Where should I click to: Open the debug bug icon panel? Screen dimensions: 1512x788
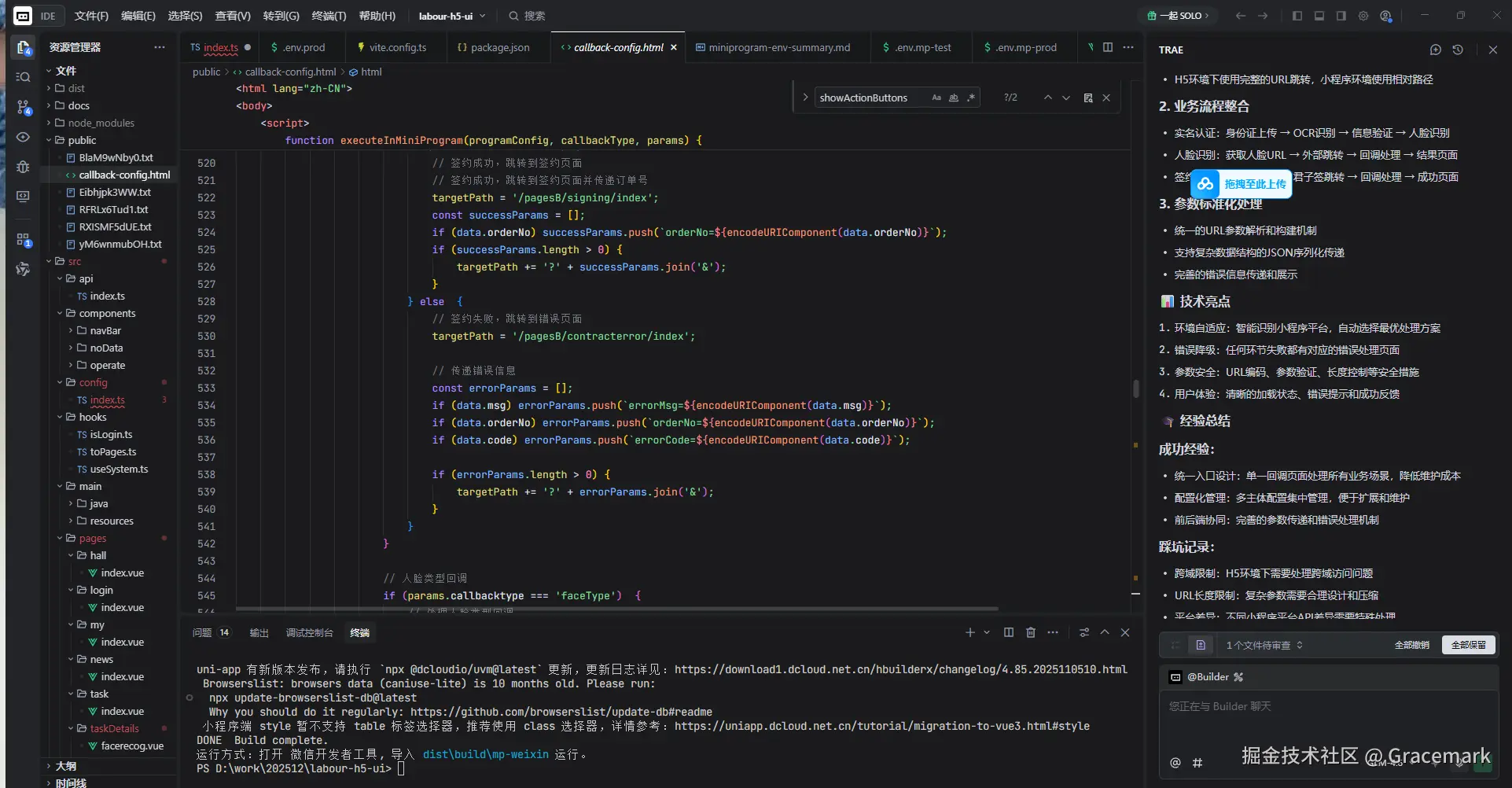(24, 167)
